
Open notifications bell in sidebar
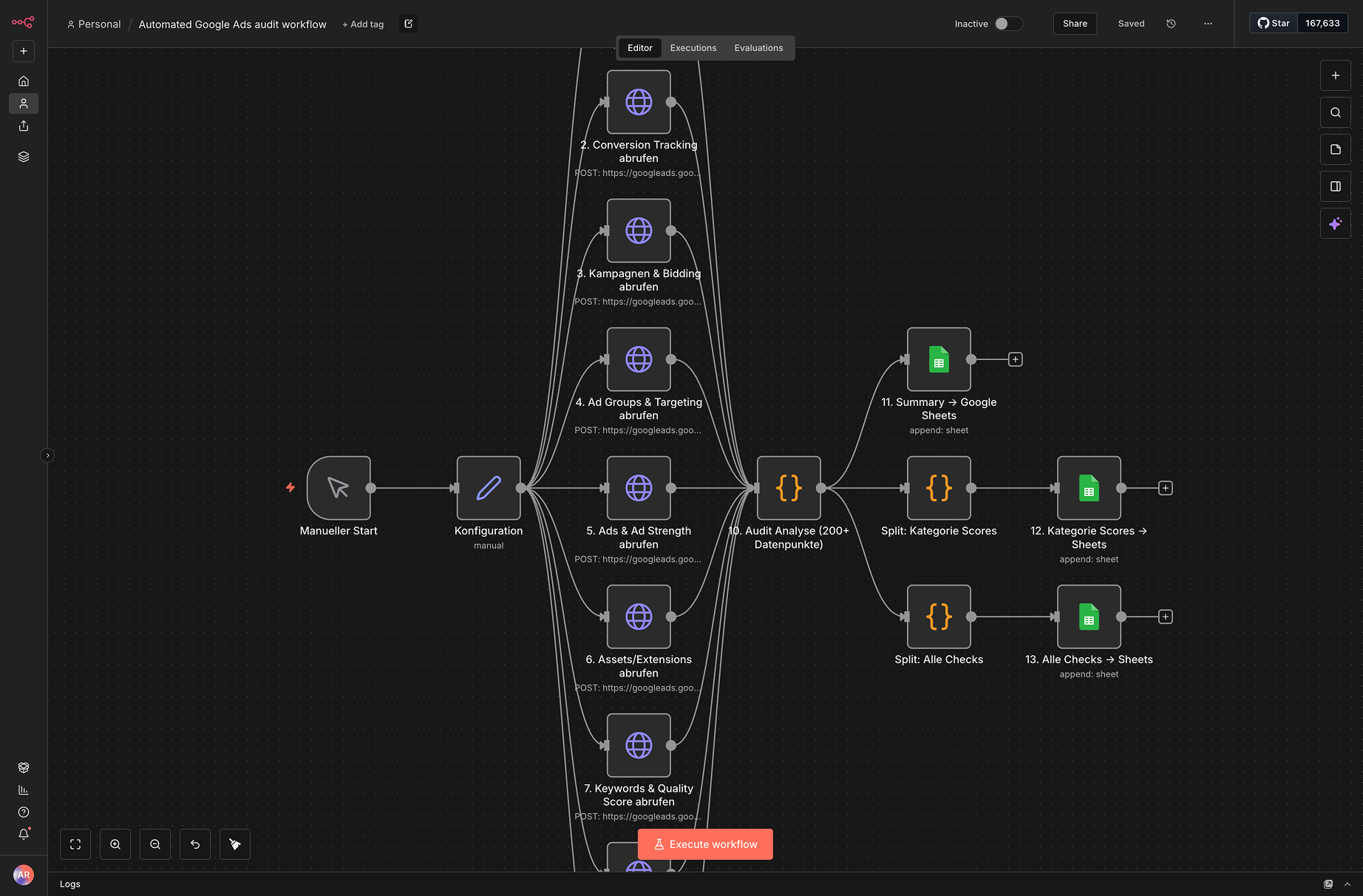24,834
